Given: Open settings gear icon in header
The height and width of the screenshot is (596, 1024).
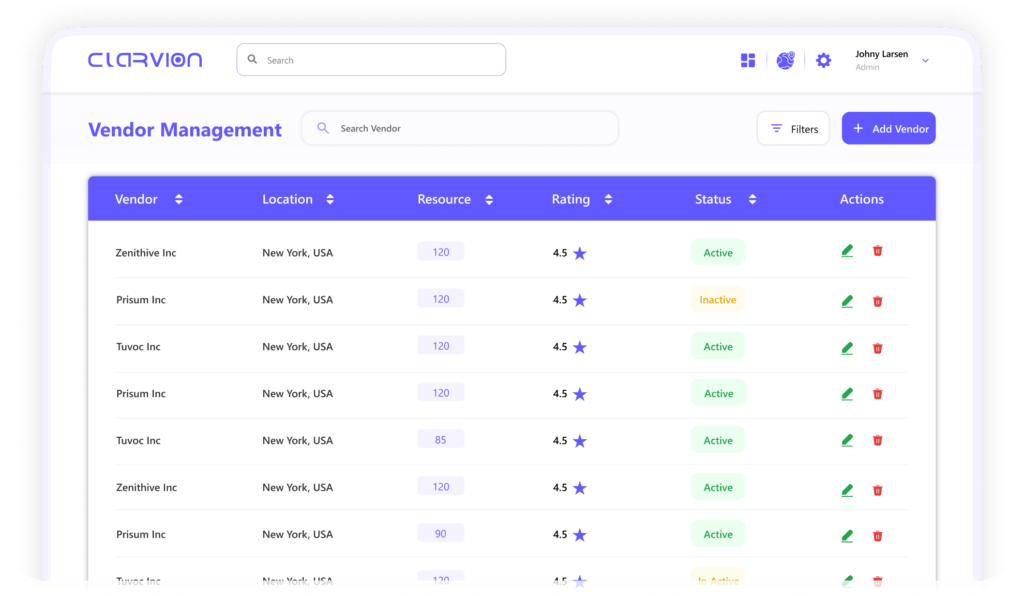Looking at the screenshot, I should [823, 60].
